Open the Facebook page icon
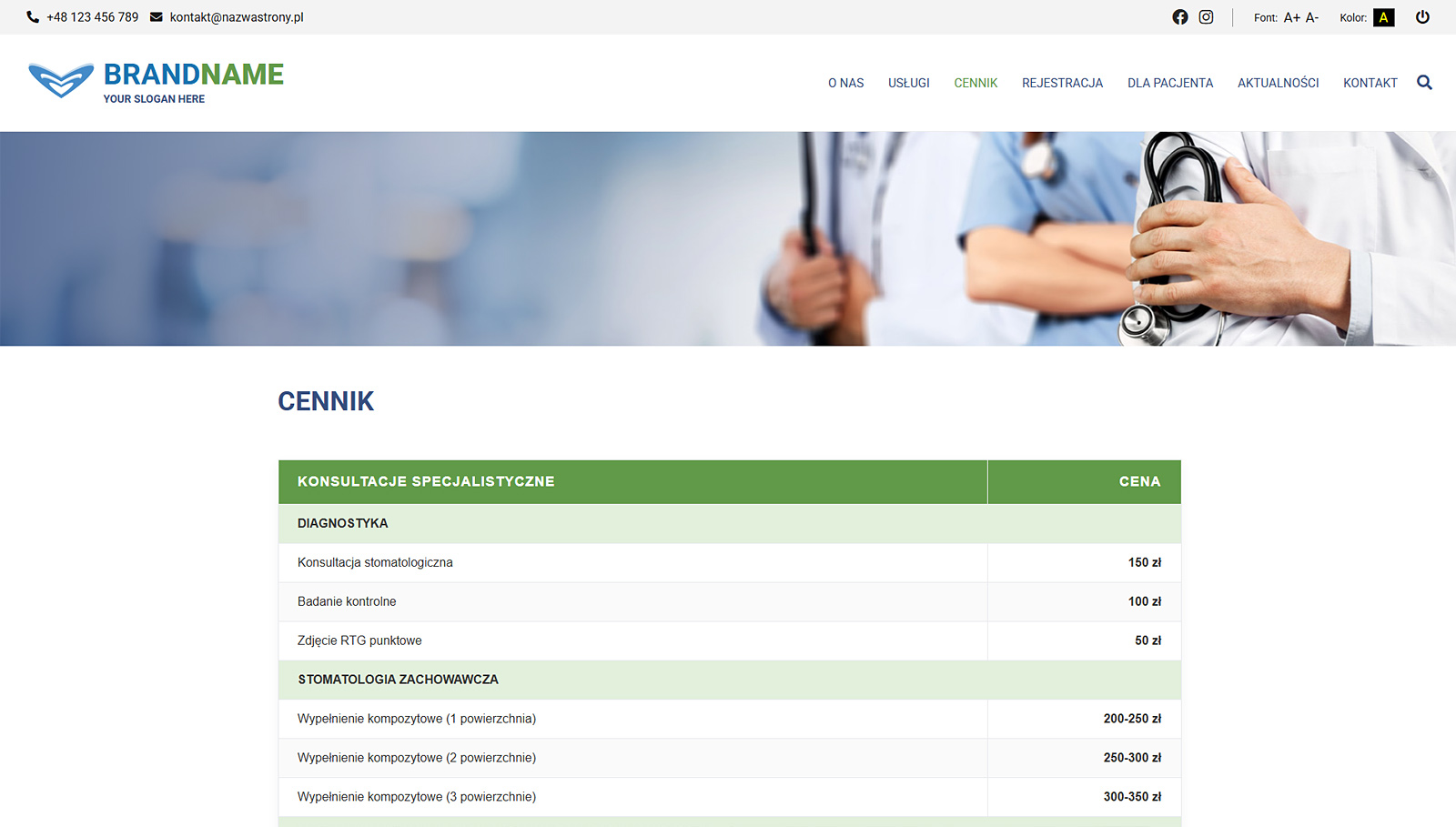This screenshot has height=827, width=1456. (1179, 17)
